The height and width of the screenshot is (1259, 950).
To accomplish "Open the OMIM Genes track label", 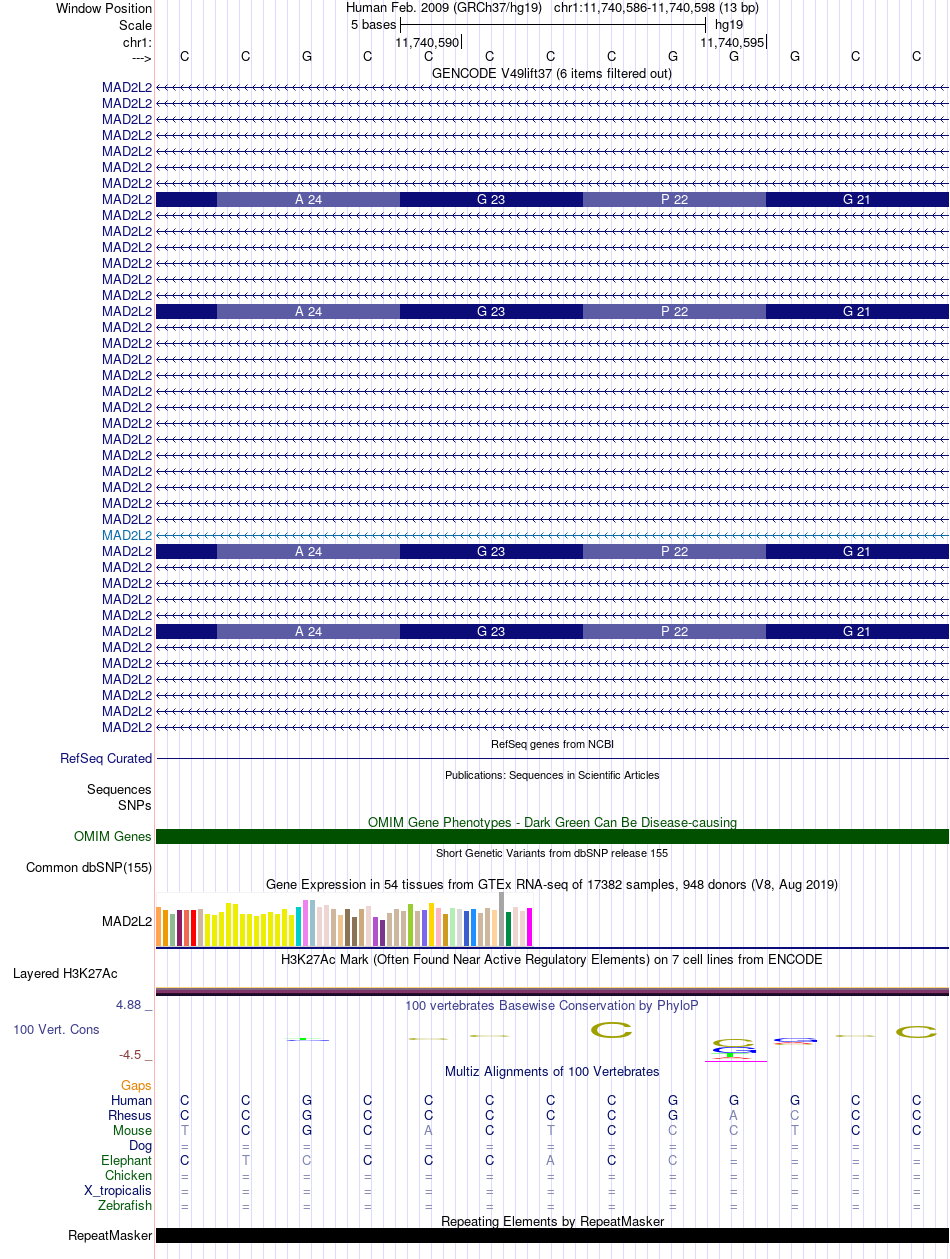I will 113,836.
